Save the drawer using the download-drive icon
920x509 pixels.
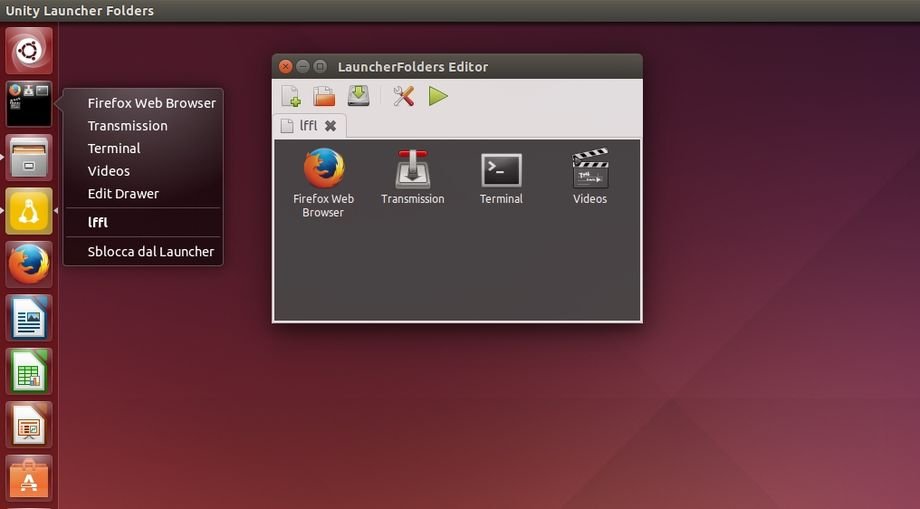pos(358,96)
